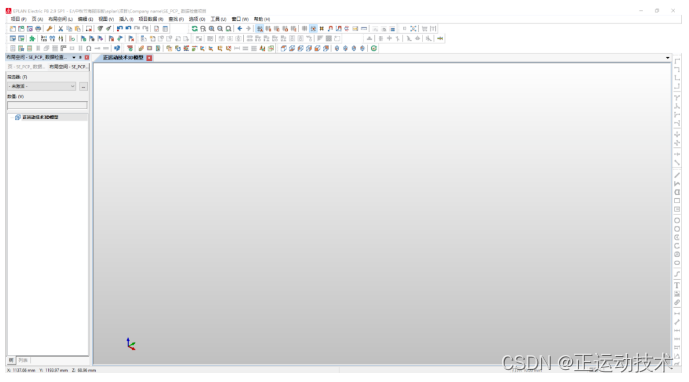Close the layout space navigator panel
This screenshot has width=689, height=382.
(x=87, y=58)
